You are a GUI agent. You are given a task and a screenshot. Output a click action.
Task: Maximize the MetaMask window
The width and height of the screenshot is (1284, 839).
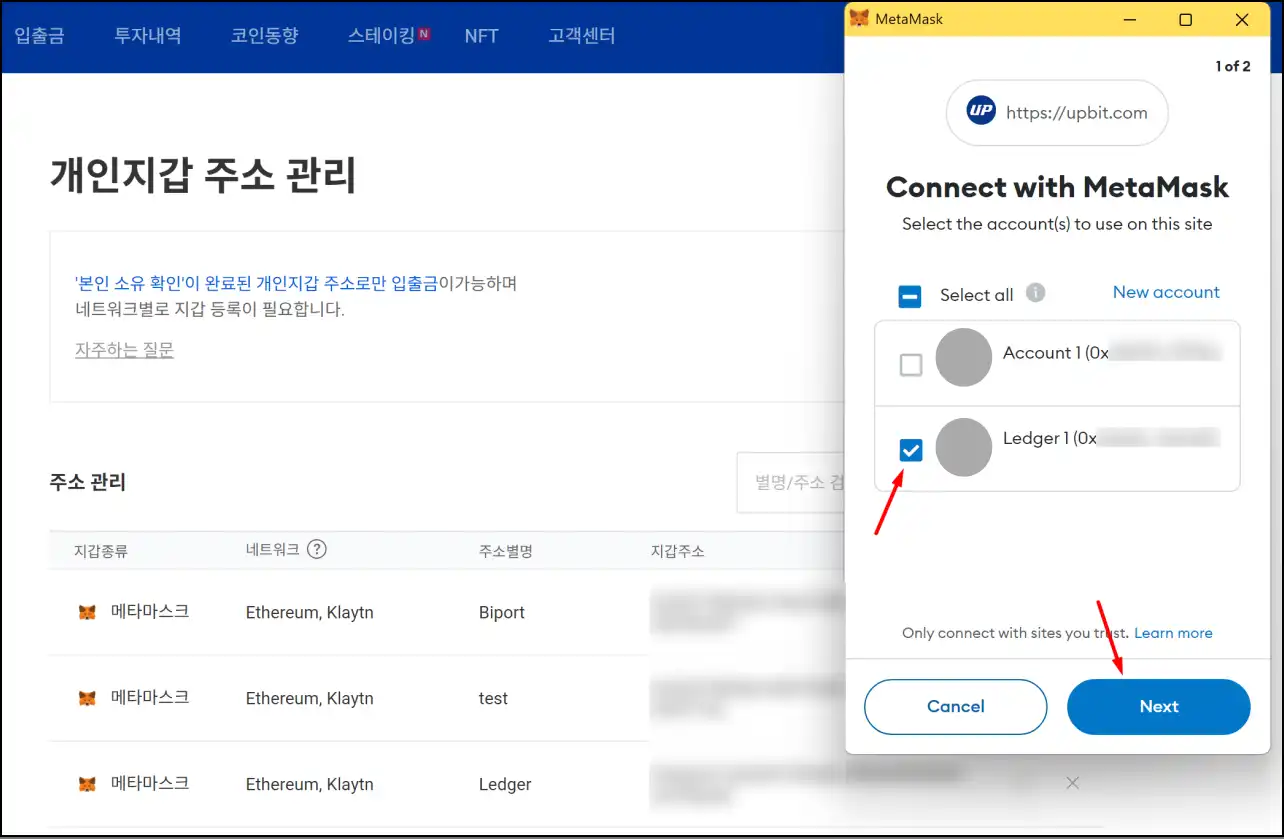coord(1185,19)
